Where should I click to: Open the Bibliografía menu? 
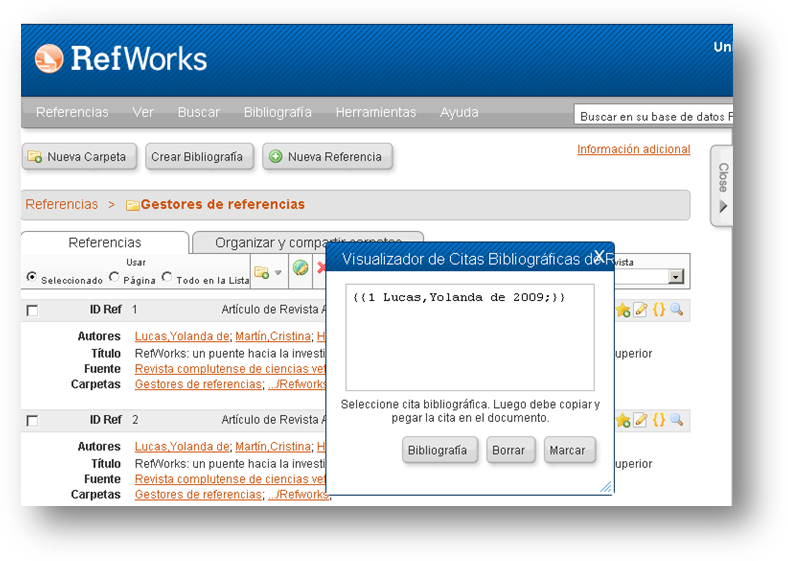pos(278,112)
